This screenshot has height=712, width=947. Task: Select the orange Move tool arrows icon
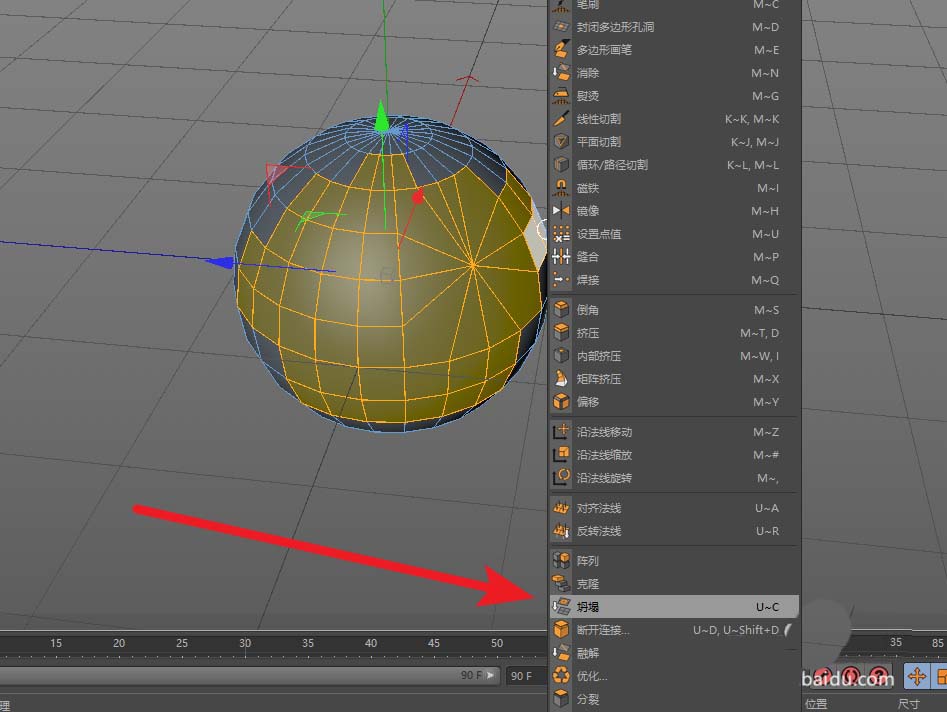click(x=916, y=677)
